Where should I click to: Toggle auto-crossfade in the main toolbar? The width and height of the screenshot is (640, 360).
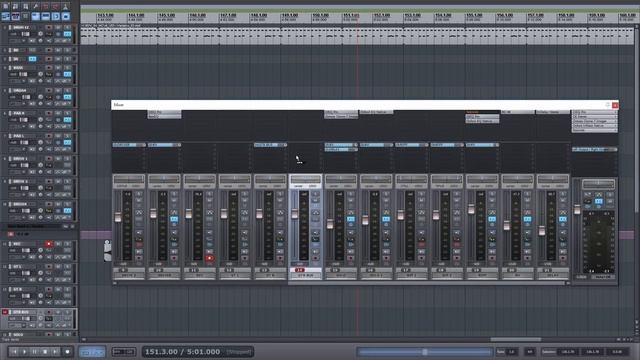click(x=6, y=16)
